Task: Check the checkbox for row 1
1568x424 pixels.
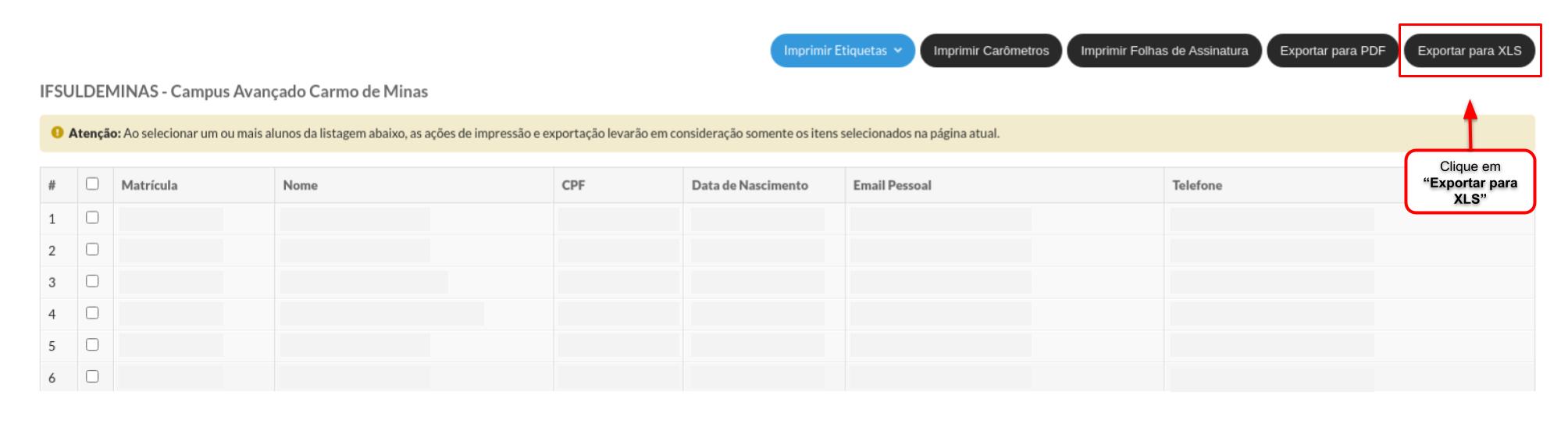Action: coord(92,218)
